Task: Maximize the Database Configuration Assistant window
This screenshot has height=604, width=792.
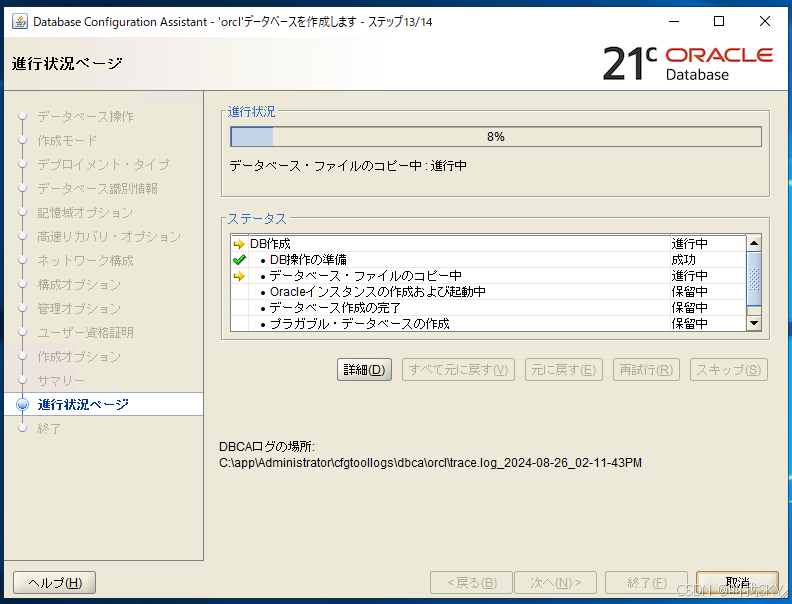Action: (719, 22)
